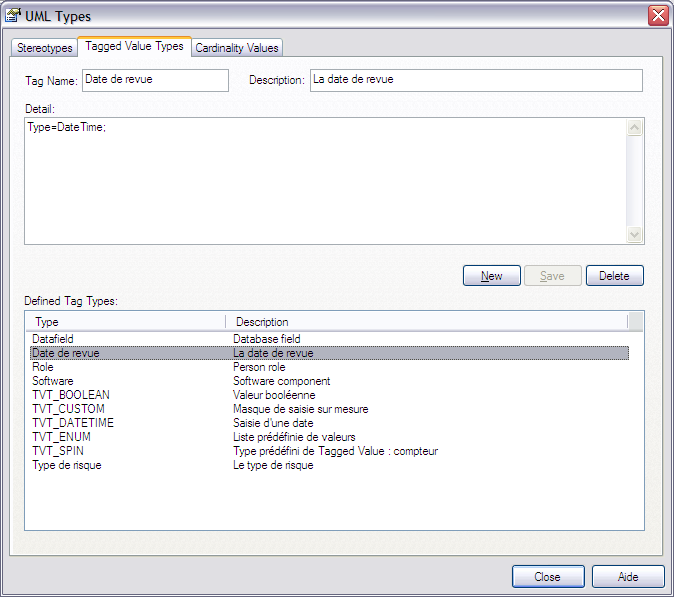Pick Type de risque from list
Screen dimensions: 674x597
[66, 465]
